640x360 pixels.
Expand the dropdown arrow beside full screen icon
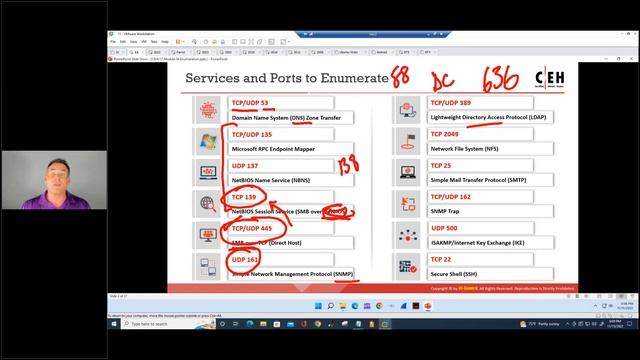(289, 42)
